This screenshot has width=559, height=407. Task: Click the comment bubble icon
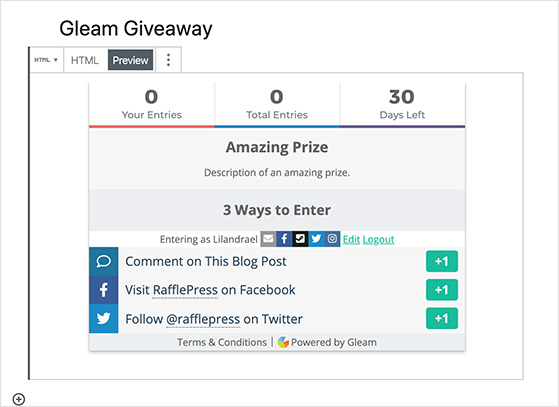pos(103,261)
